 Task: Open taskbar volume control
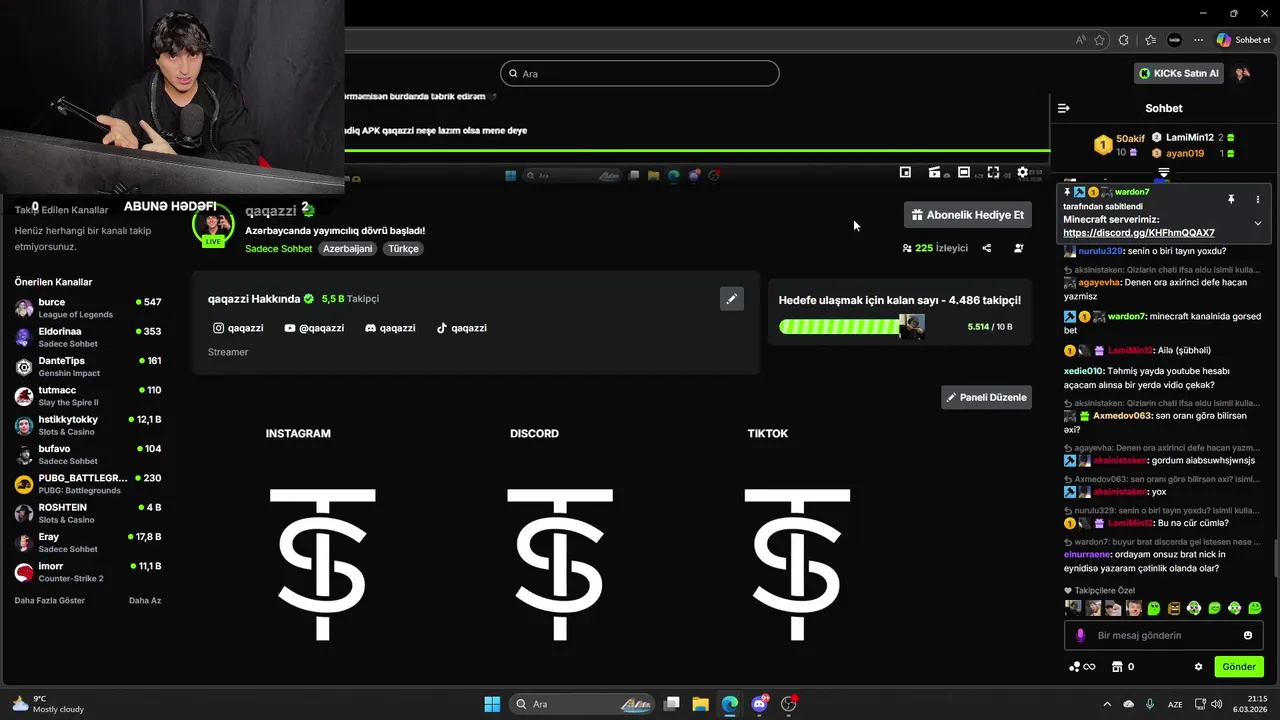[1216, 704]
